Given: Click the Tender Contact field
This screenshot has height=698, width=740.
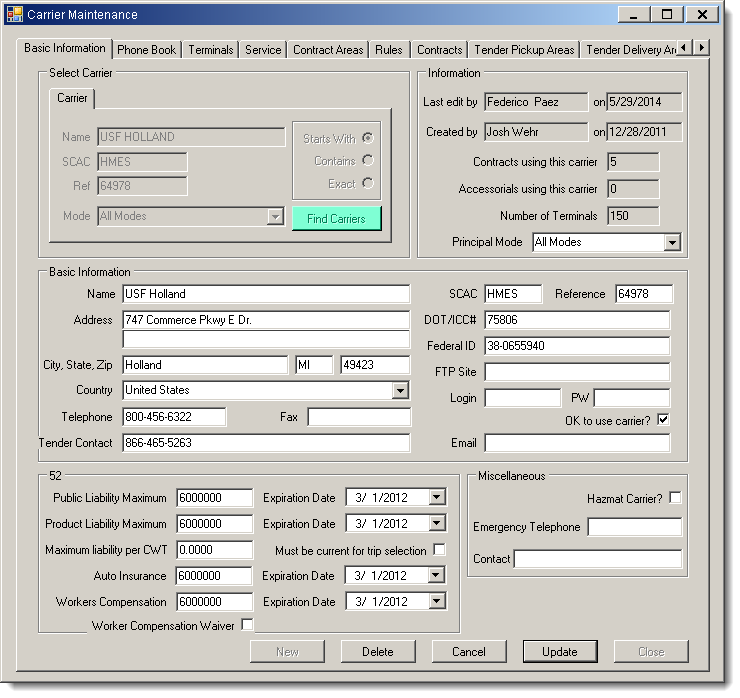Looking at the screenshot, I should click(266, 443).
